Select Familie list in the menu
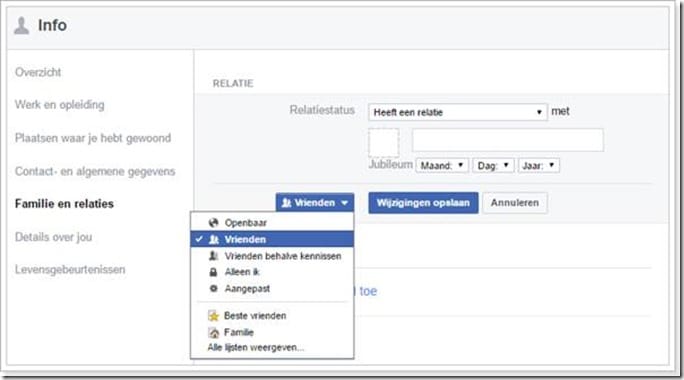The image size is (684, 380). [272, 332]
